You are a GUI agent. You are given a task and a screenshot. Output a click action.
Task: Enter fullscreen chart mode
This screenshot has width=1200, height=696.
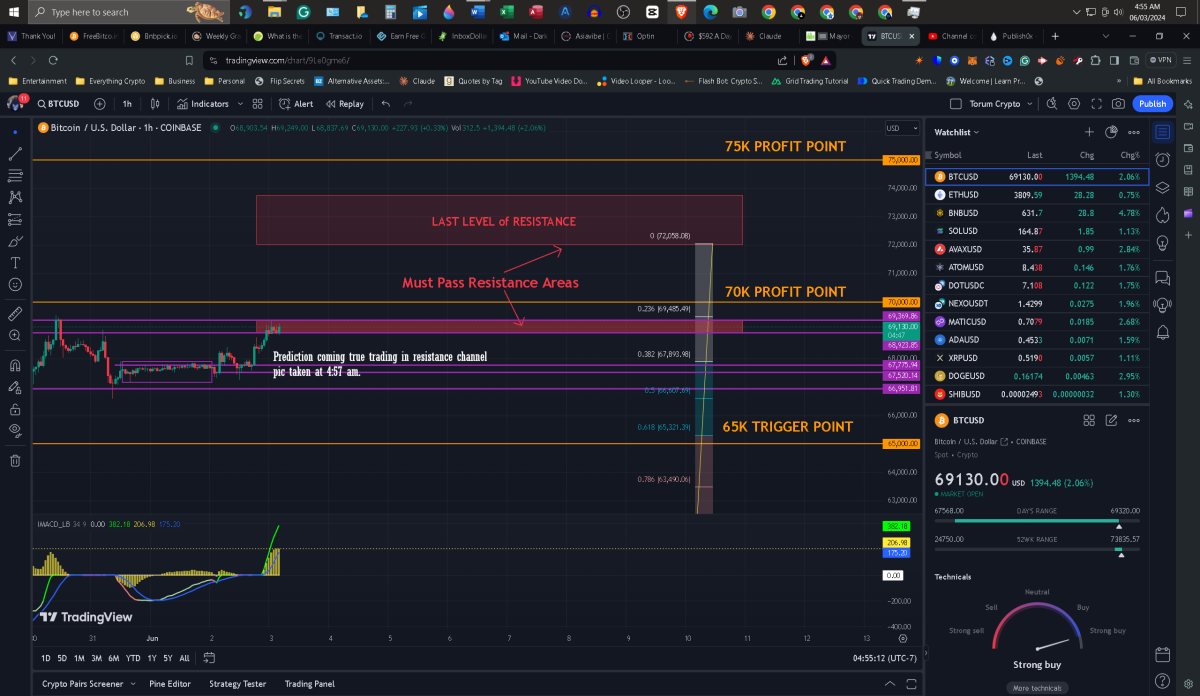coord(1096,103)
